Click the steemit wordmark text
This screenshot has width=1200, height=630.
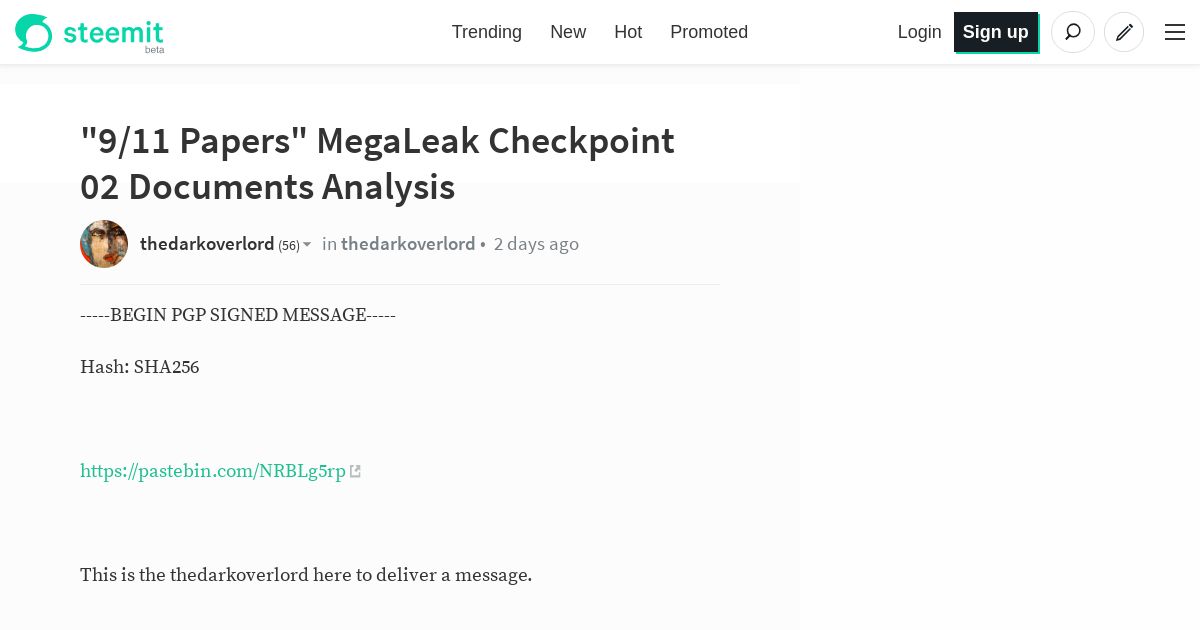click(113, 33)
